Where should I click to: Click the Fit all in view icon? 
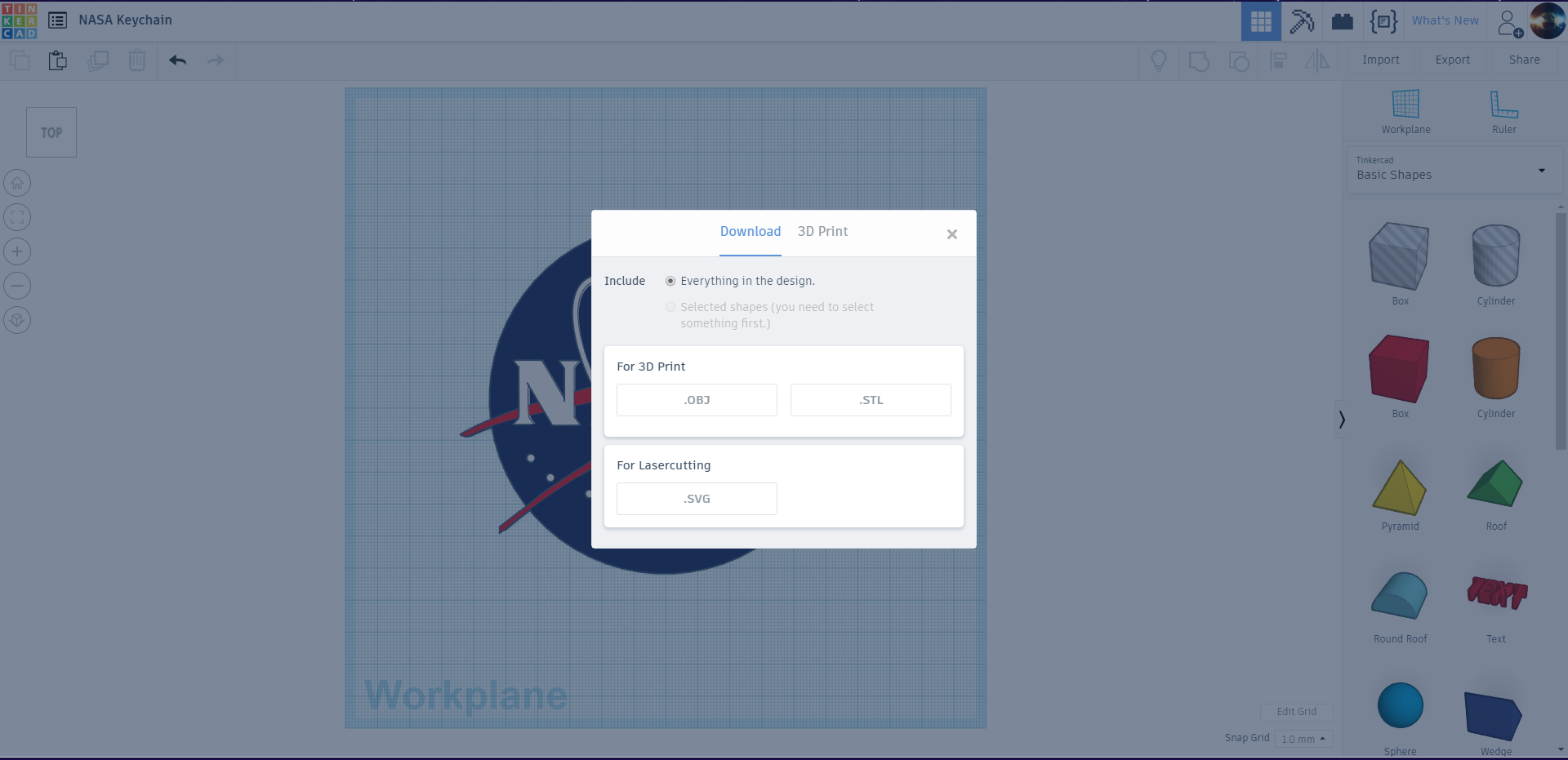(x=17, y=217)
